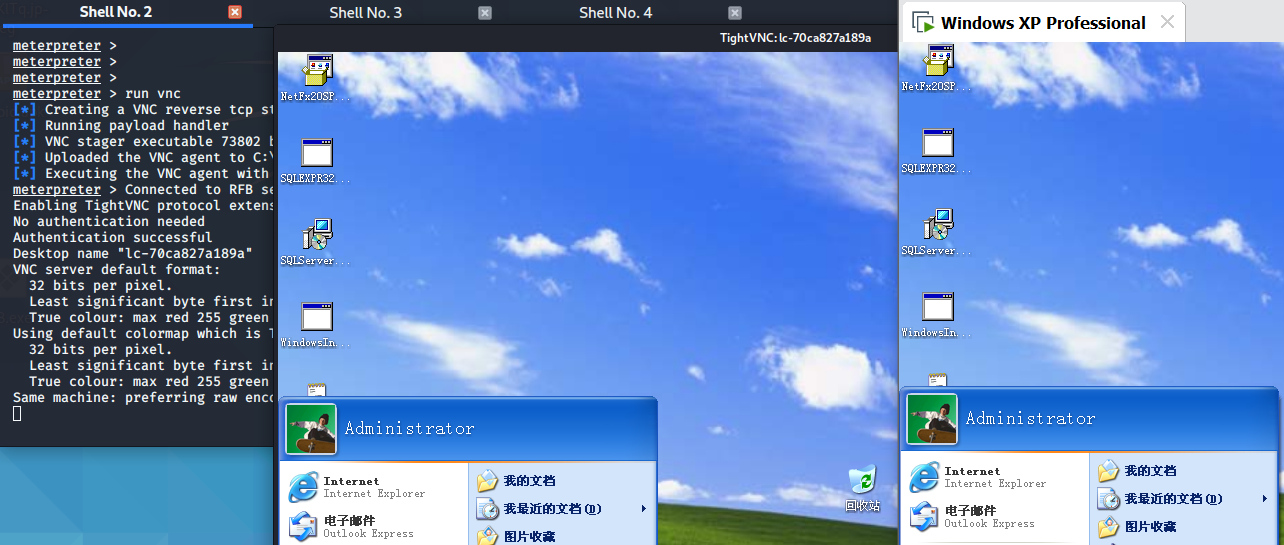Screen dimensions: 1284x545
Task: Switch to the Shell No. 4 tab
Action: [616, 13]
